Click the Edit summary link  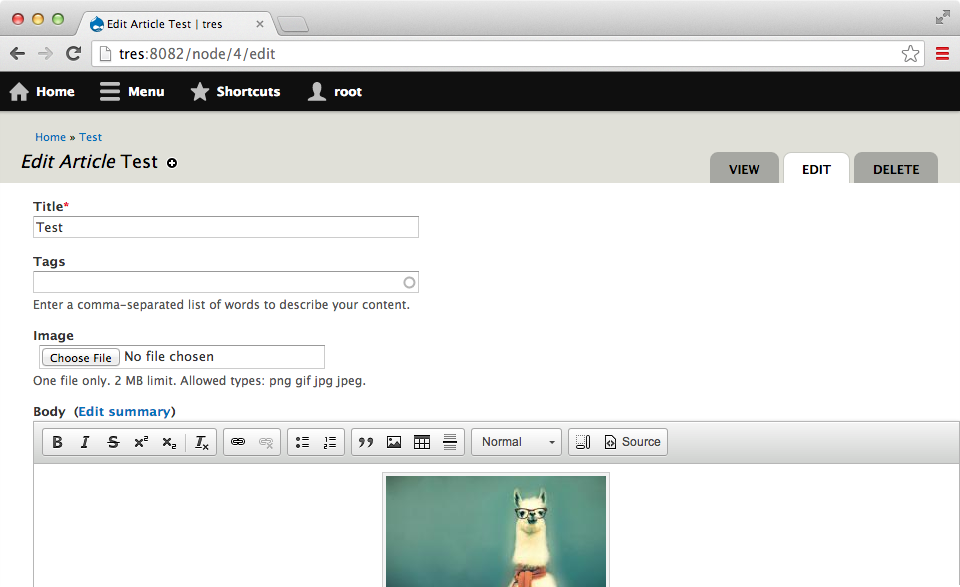point(124,410)
